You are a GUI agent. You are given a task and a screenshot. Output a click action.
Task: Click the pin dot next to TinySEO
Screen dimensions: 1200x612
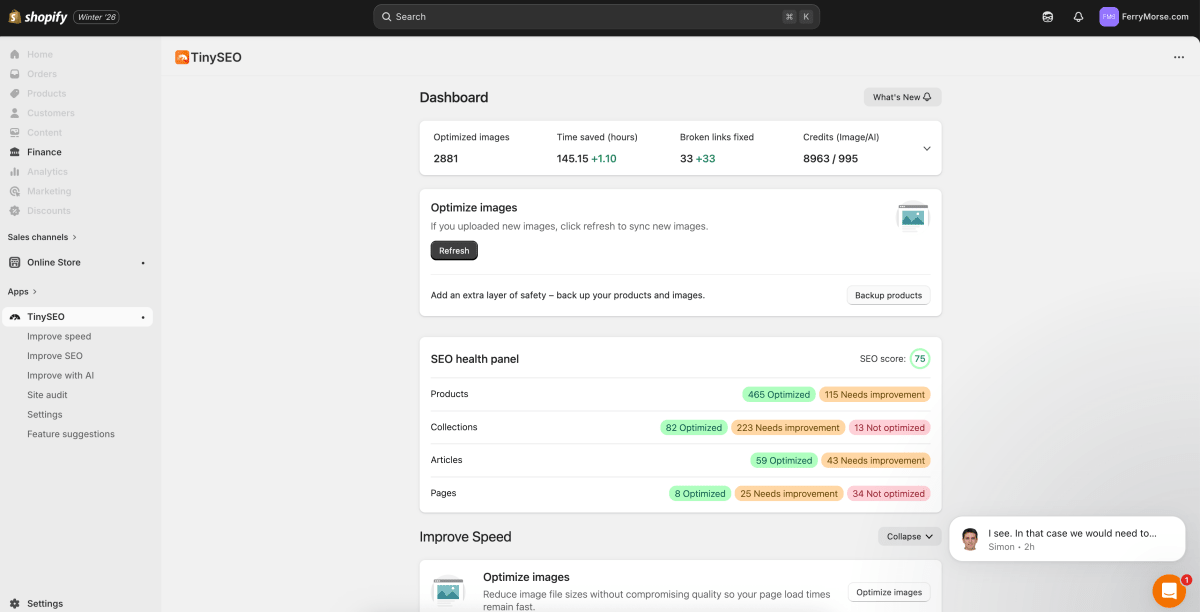click(x=143, y=317)
